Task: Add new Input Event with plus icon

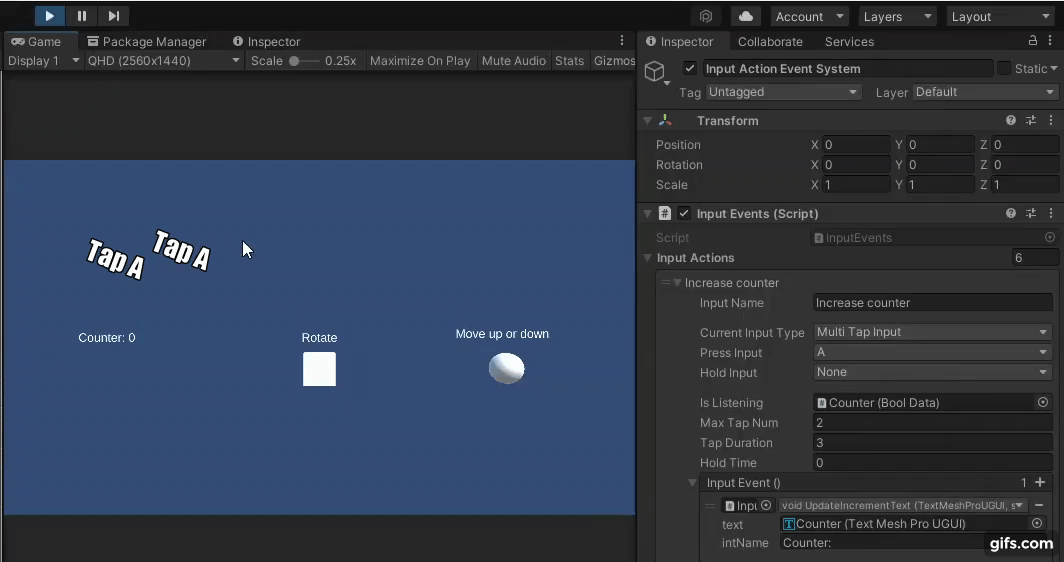Action: coord(1040,483)
